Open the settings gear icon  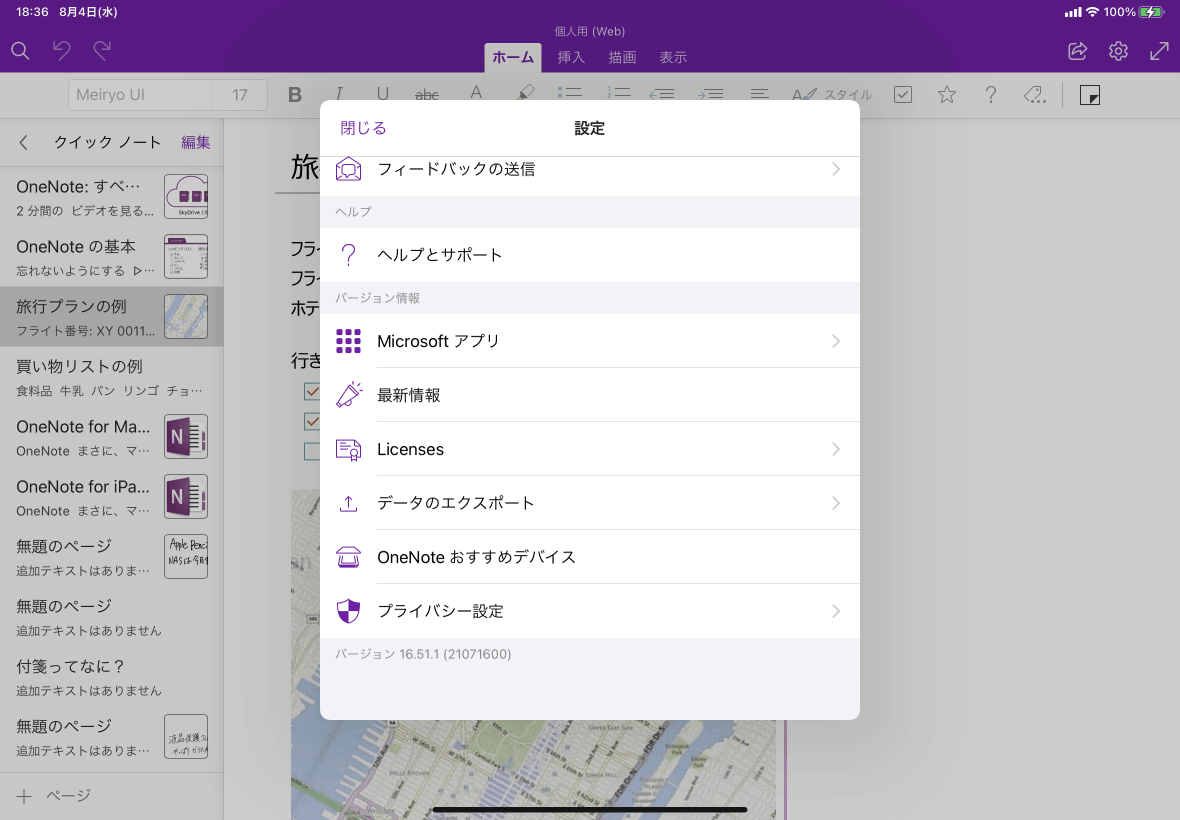point(1118,50)
